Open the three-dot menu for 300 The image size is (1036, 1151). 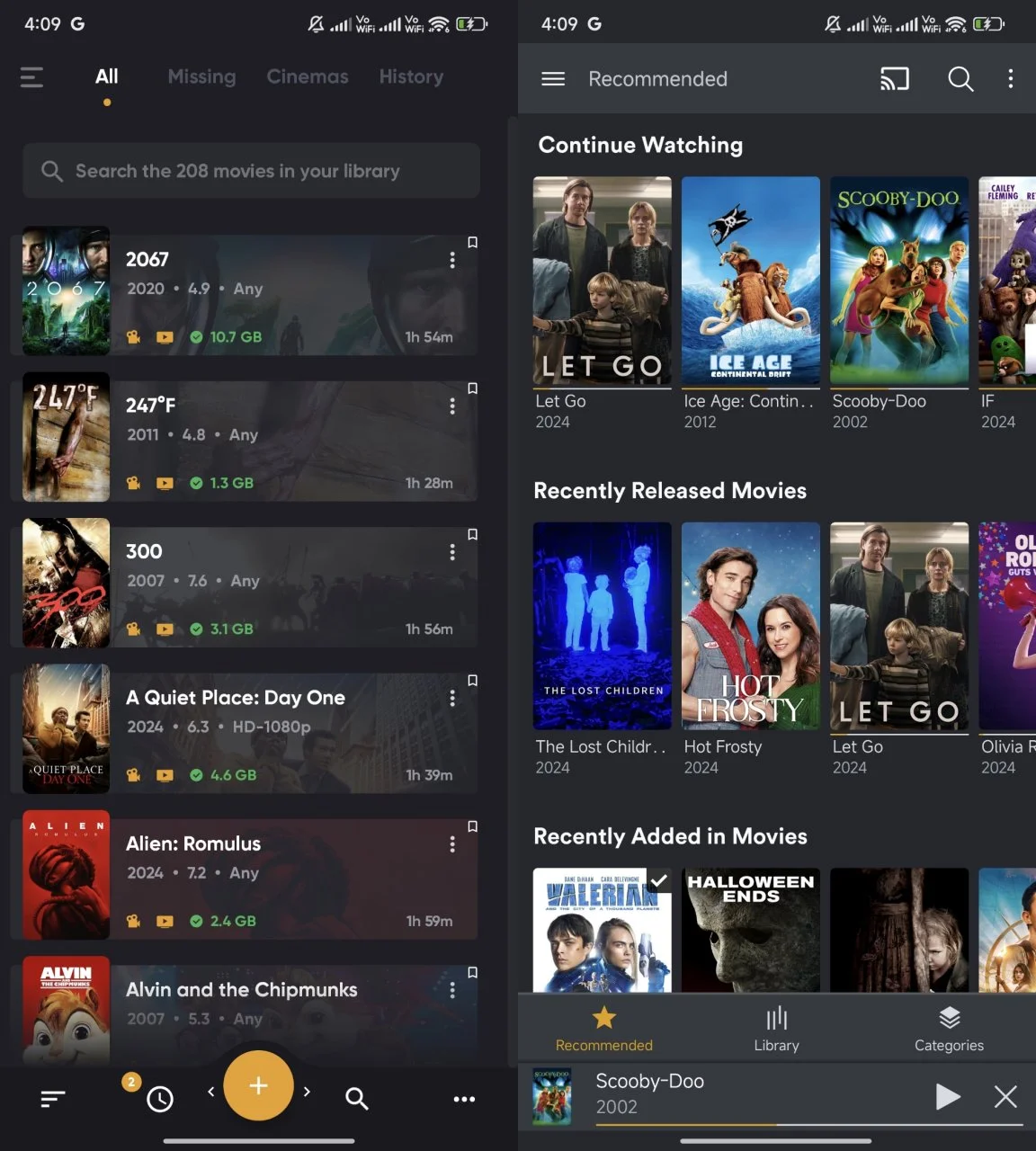(452, 552)
